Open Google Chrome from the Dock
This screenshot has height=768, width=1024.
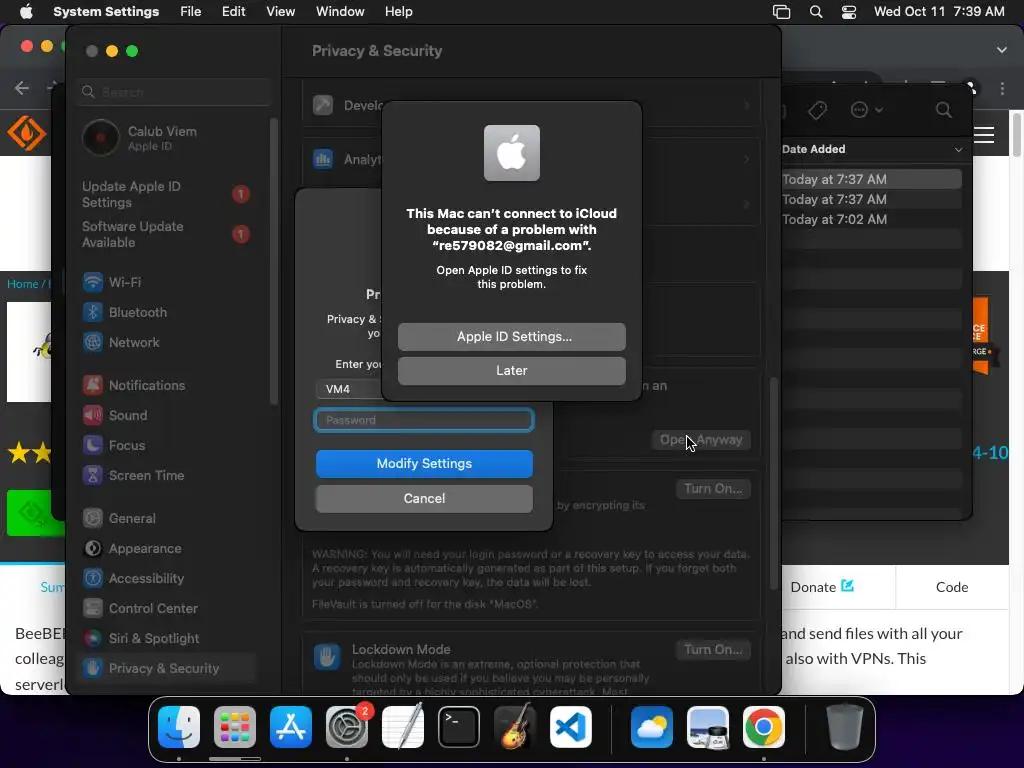(x=763, y=727)
